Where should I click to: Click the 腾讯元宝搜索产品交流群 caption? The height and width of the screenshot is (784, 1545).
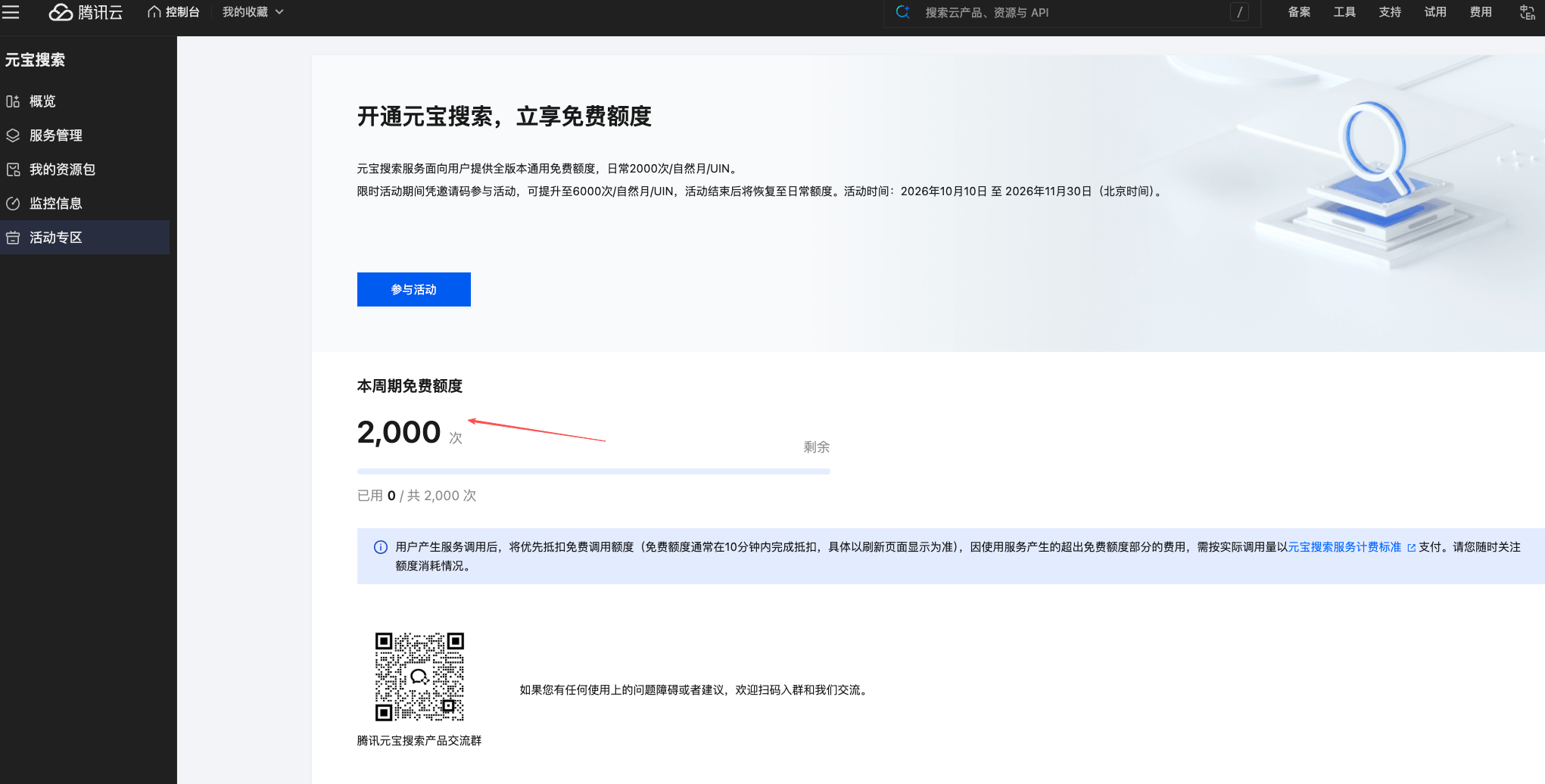pos(419,741)
